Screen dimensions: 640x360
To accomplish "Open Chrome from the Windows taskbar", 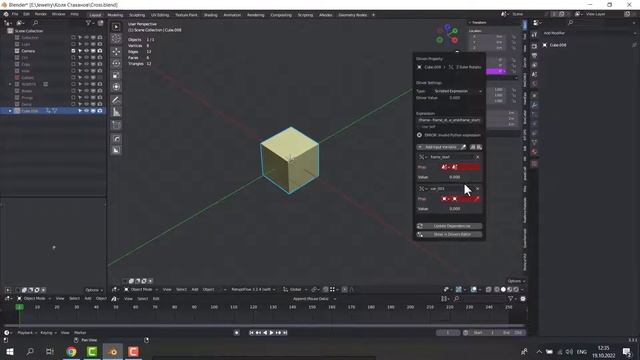I will [x=71, y=351].
